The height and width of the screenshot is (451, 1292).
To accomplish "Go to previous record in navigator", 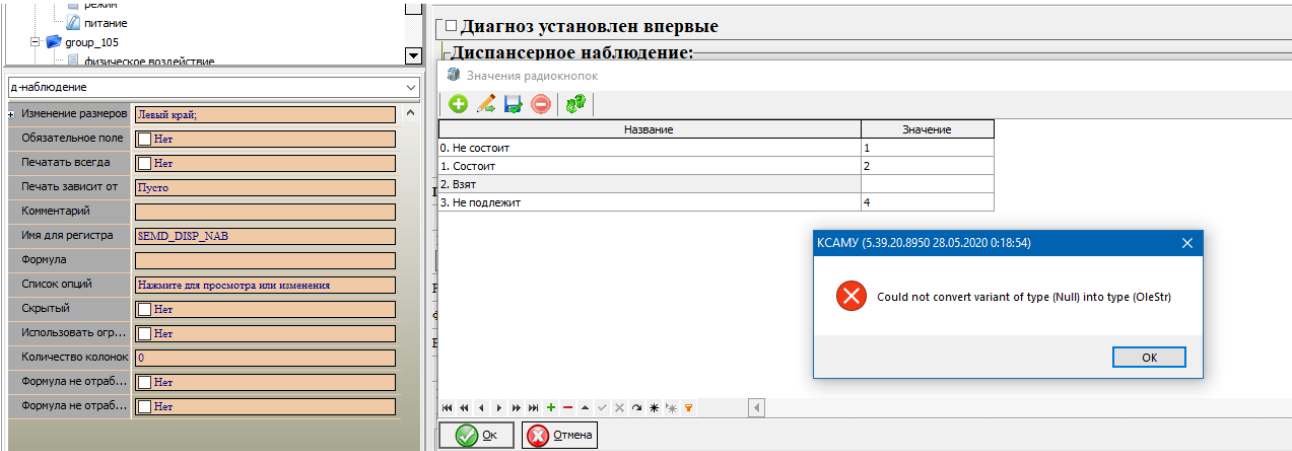I will pos(481,408).
